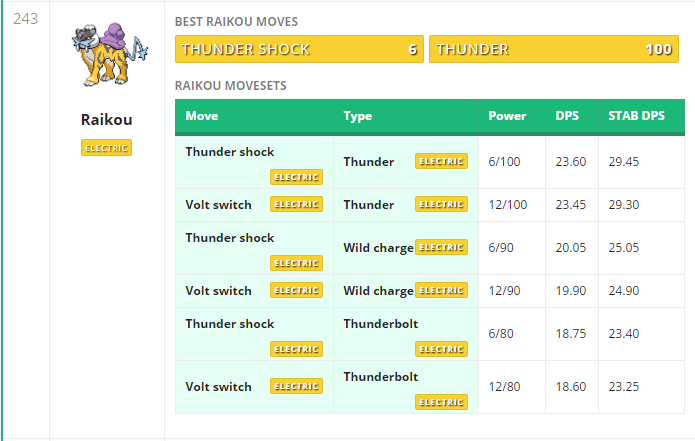
Task: Click Electric badge beside Wild charge, 12/90 row
Action: coord(441,290)
